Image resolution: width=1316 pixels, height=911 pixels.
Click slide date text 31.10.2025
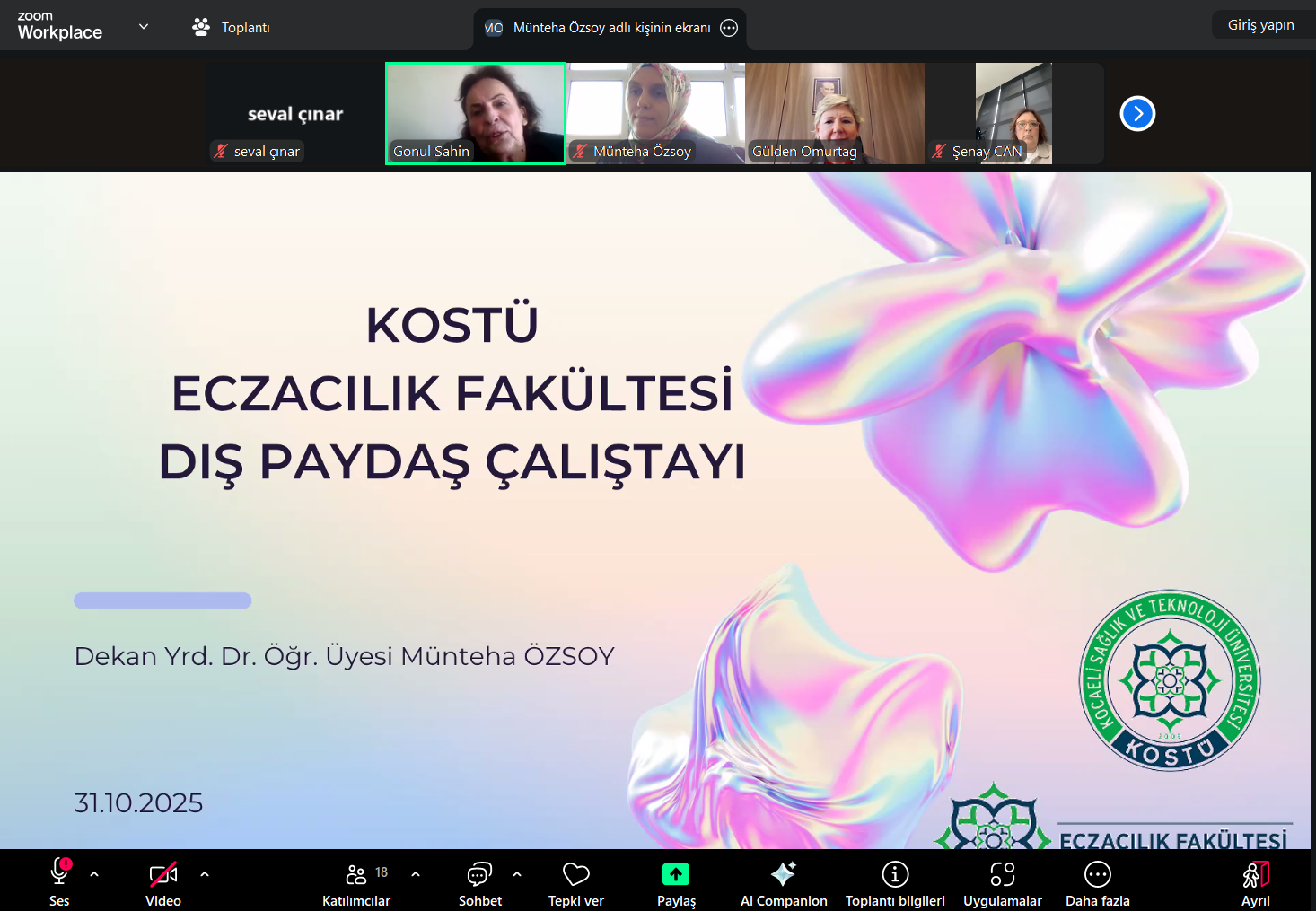(x=138, y=802)
